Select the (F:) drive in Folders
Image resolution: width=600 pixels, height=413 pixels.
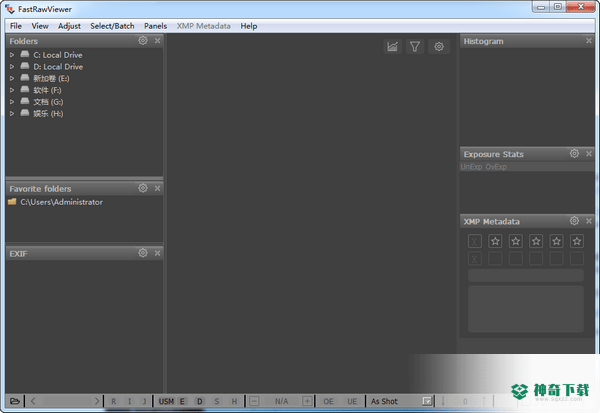point(47,90)
